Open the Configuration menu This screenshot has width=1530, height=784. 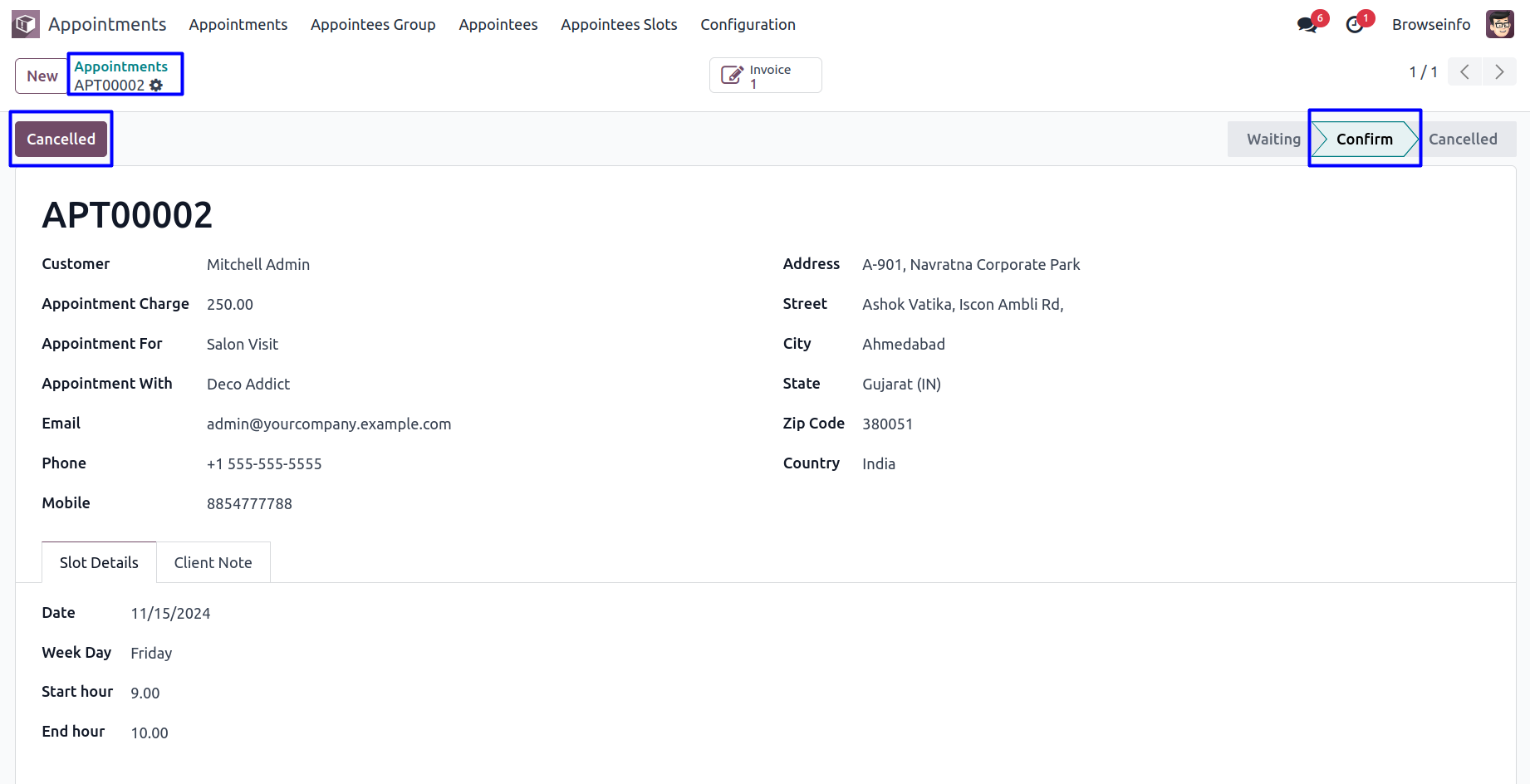[748, 24]
